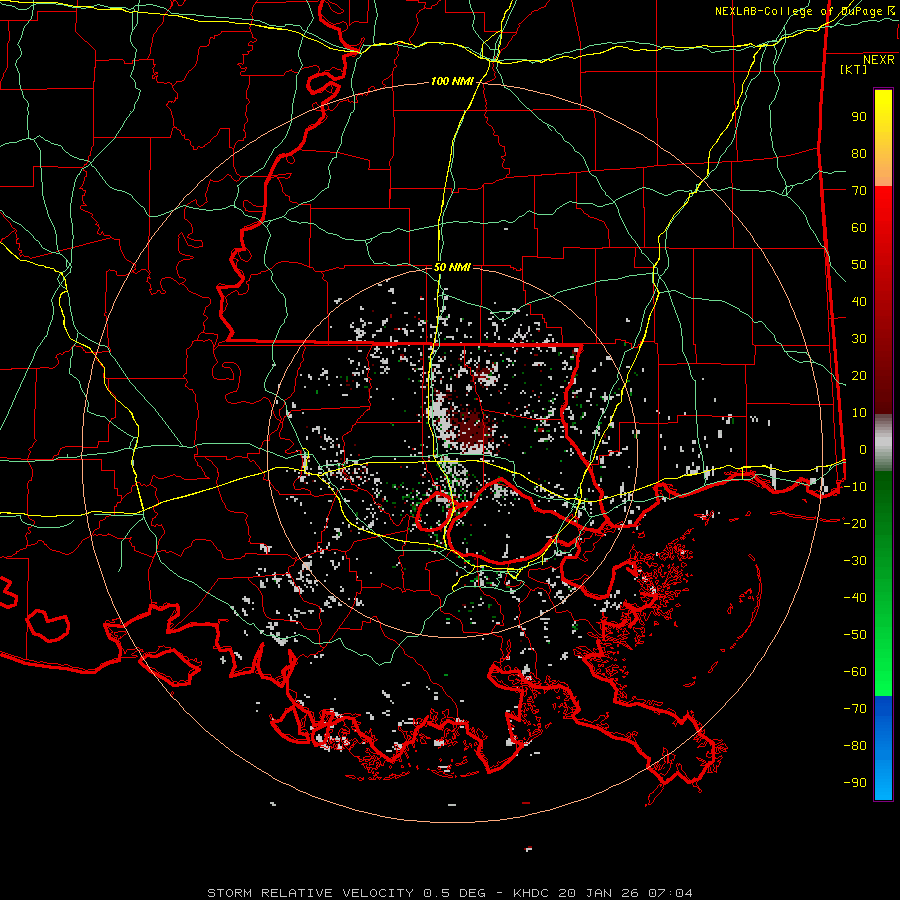Click the 80 value on velocity scale
The height and width of the screenshot is (900, 900).
(859, 154)
